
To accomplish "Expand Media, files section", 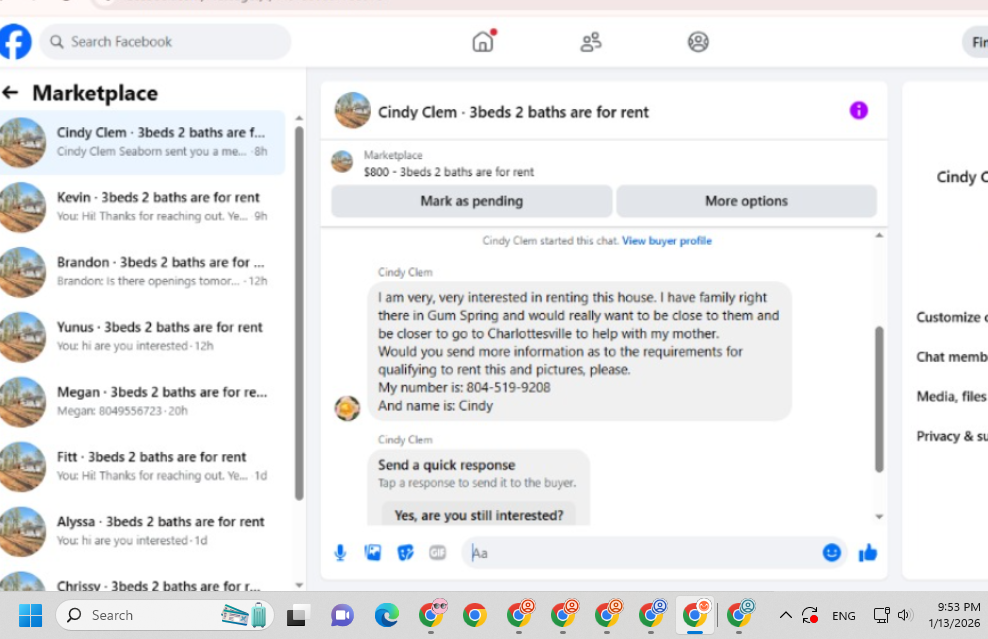I will (x=951, y=397).
